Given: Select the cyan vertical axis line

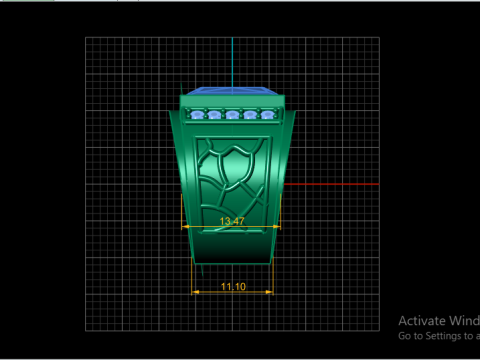Looking at the screenshot, I should click(232, 62).
